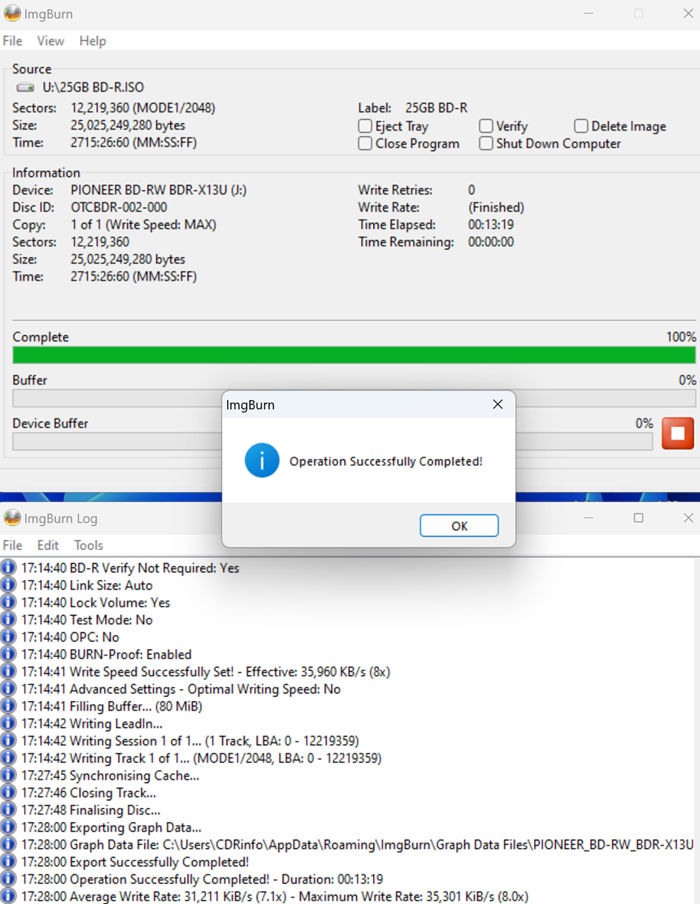Close the ImgBurn Log window

click(688, 518)
